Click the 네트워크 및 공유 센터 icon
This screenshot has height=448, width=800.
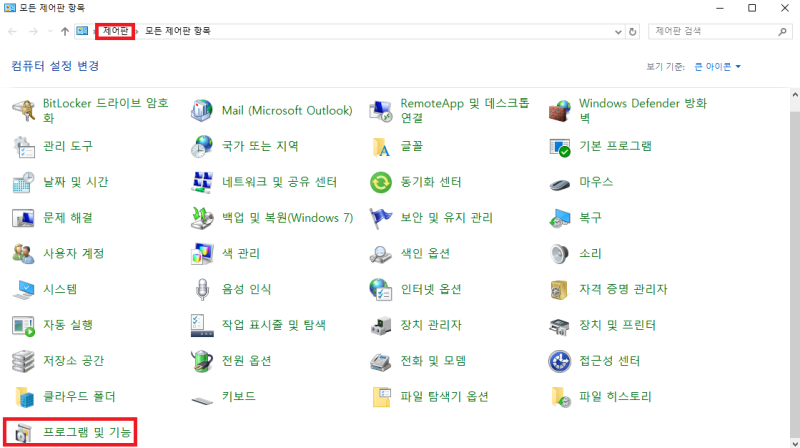[x=202, y=182]
